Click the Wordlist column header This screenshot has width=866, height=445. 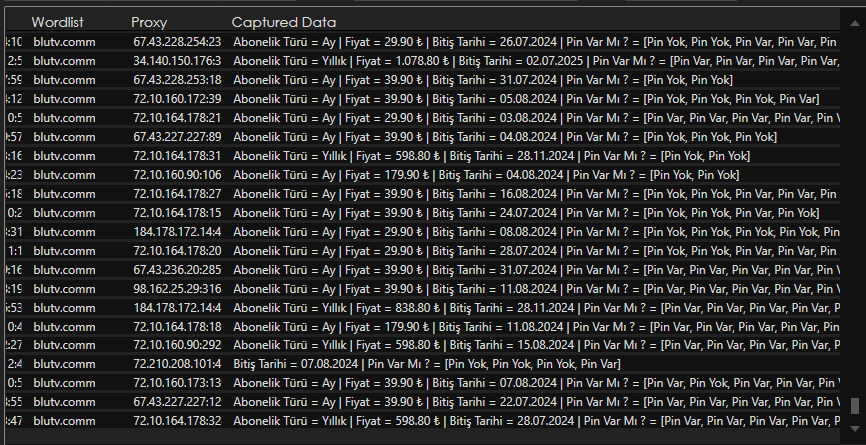click(57, 22)
